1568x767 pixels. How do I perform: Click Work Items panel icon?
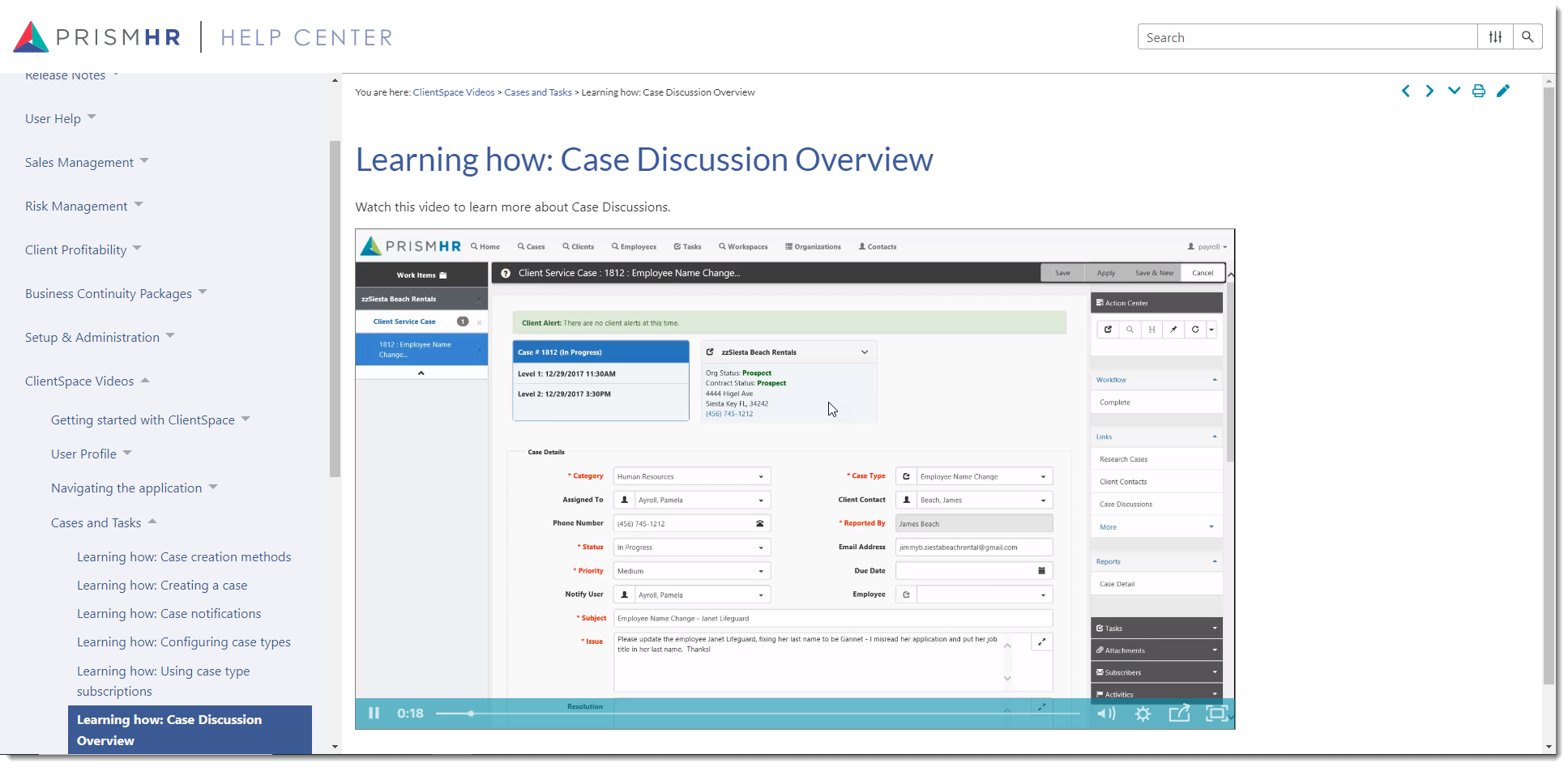click(443, 275)
